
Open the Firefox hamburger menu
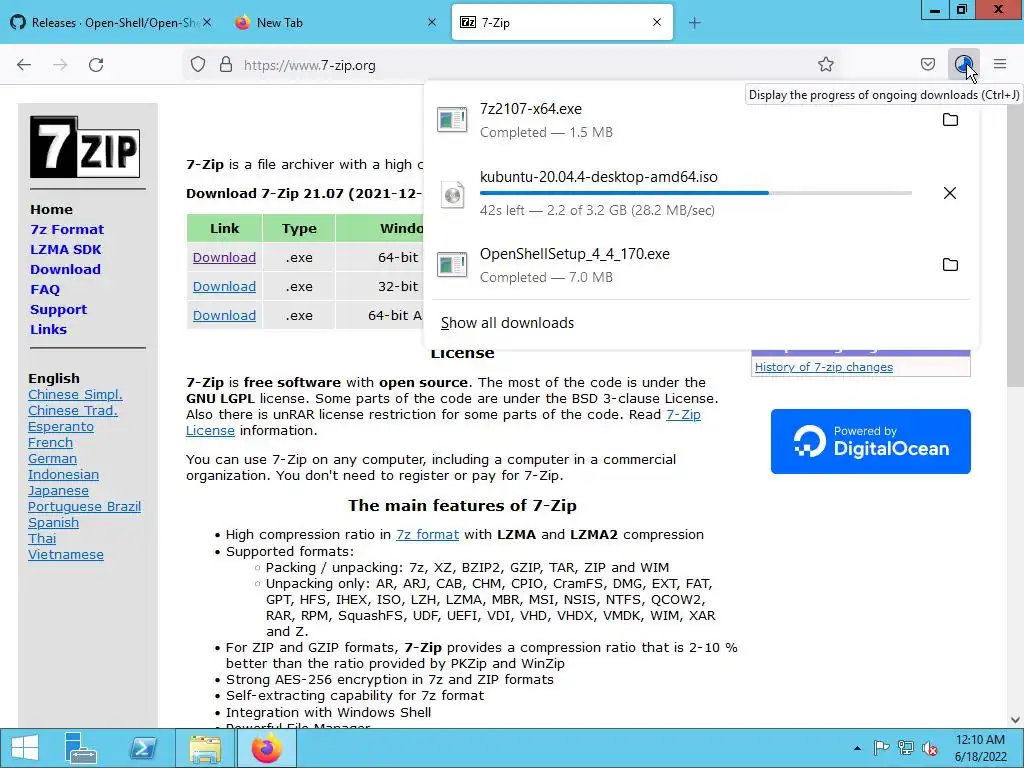(x=1000, y=64)
